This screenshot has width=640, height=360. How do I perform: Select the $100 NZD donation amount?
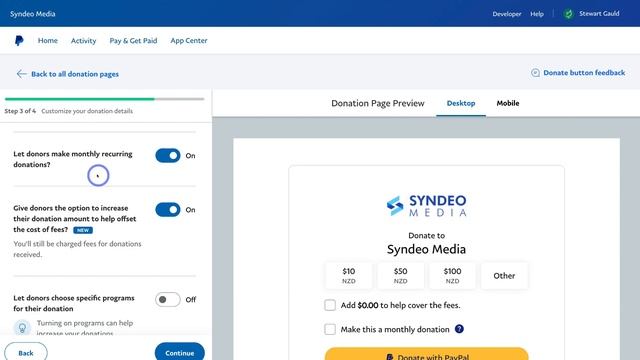point(452,276)
